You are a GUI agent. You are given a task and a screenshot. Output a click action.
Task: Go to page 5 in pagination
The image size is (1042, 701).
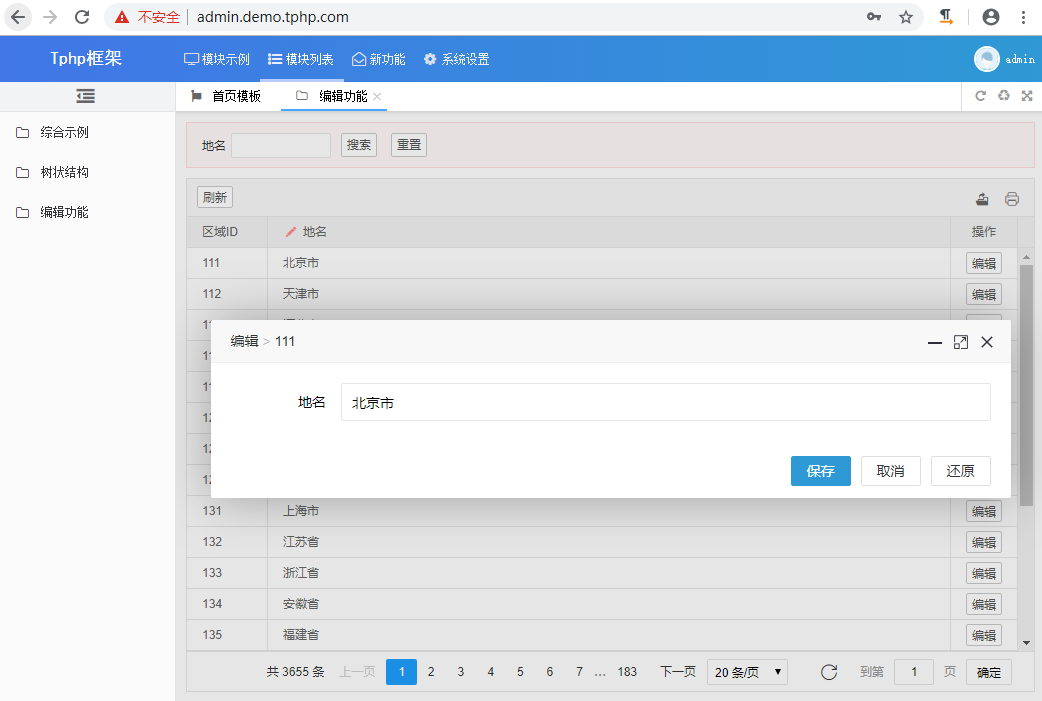click(520, 672)
